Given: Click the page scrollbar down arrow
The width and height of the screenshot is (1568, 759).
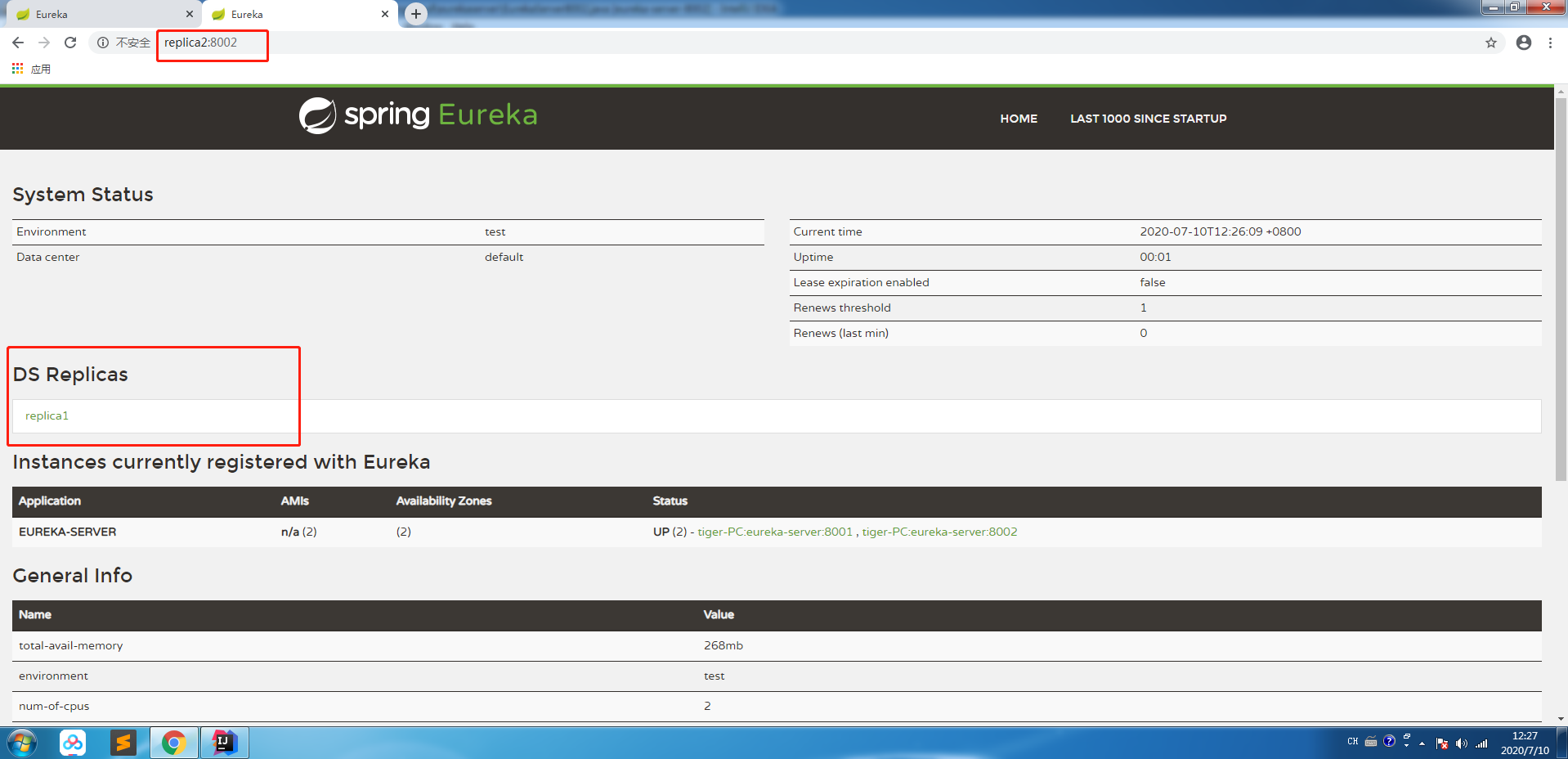Looking at the screenshot, I should (x=1561, y=719).
